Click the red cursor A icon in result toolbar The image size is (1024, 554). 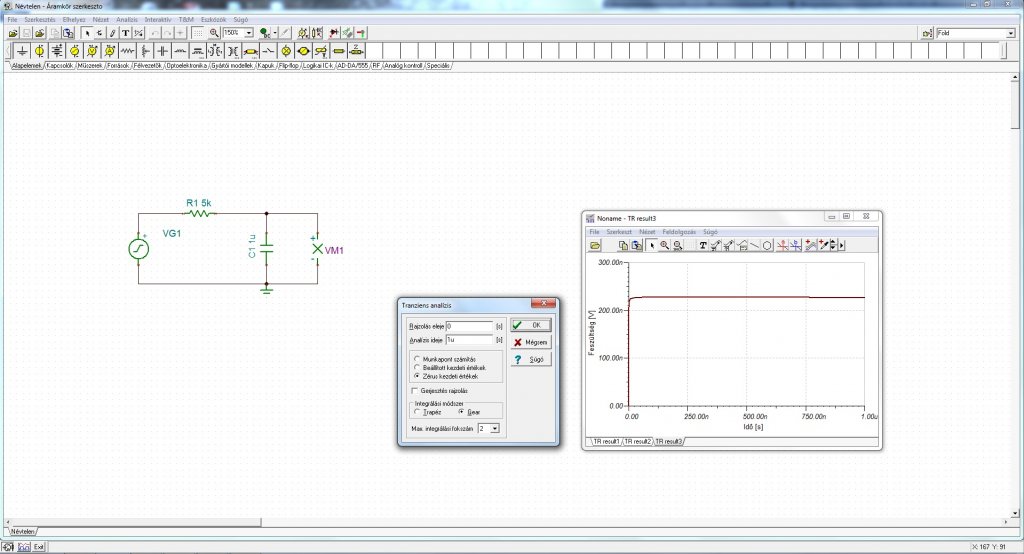(x=783, y=245)
